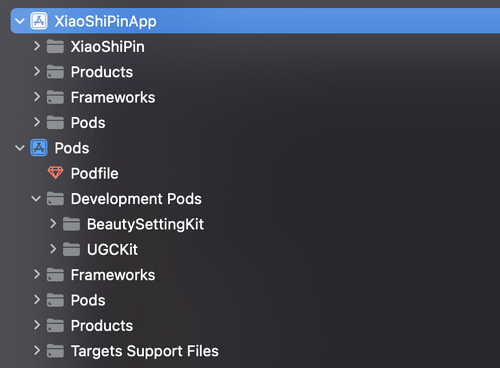The width and height of the screenshot is (500, 368).
Task: Click the UGCKit folder icon
Action: coord(71,249)
